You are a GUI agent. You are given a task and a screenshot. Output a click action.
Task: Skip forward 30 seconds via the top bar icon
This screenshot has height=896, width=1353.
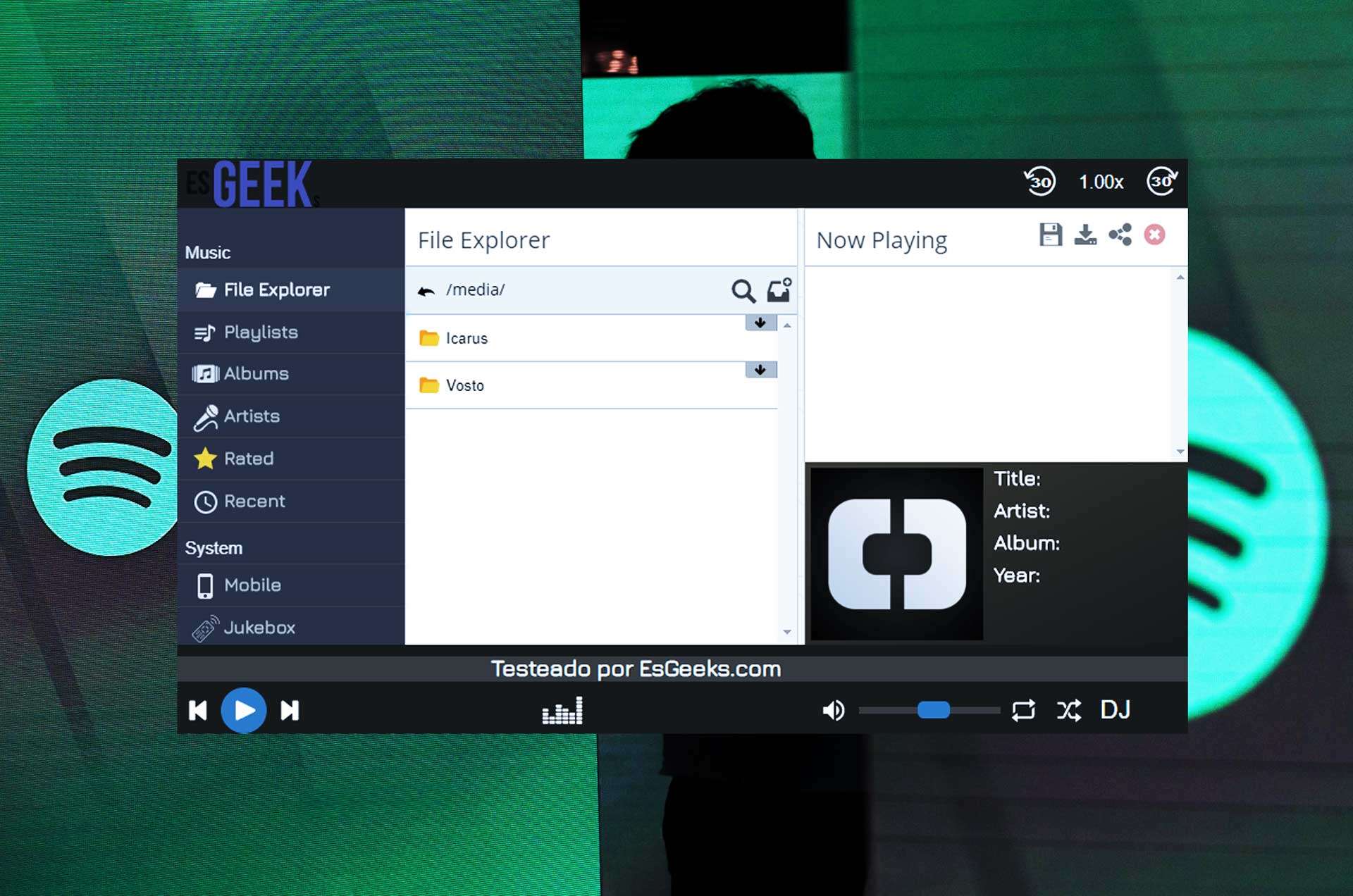1161,182
